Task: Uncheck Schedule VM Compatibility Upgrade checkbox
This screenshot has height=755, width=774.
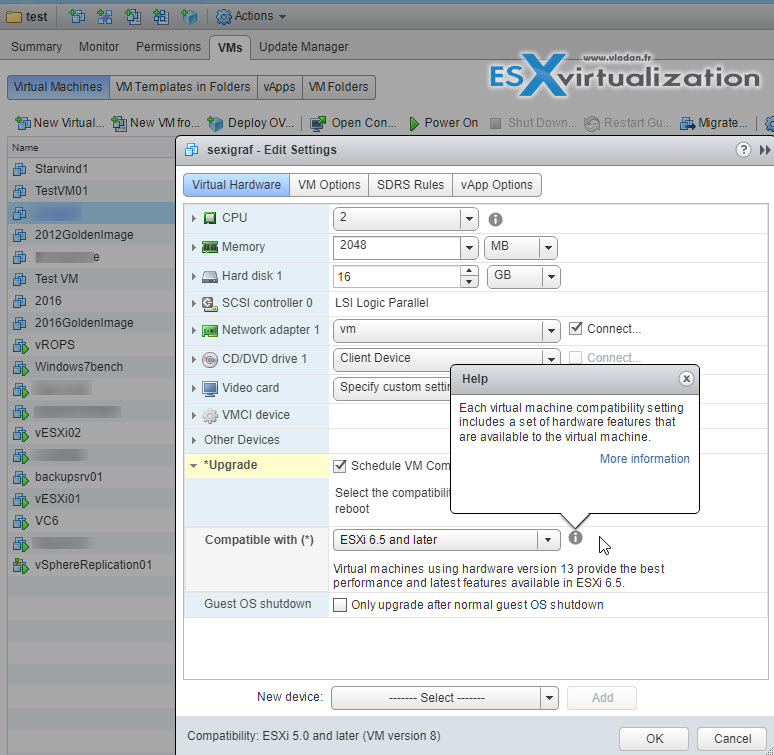Action: point(340,466)
